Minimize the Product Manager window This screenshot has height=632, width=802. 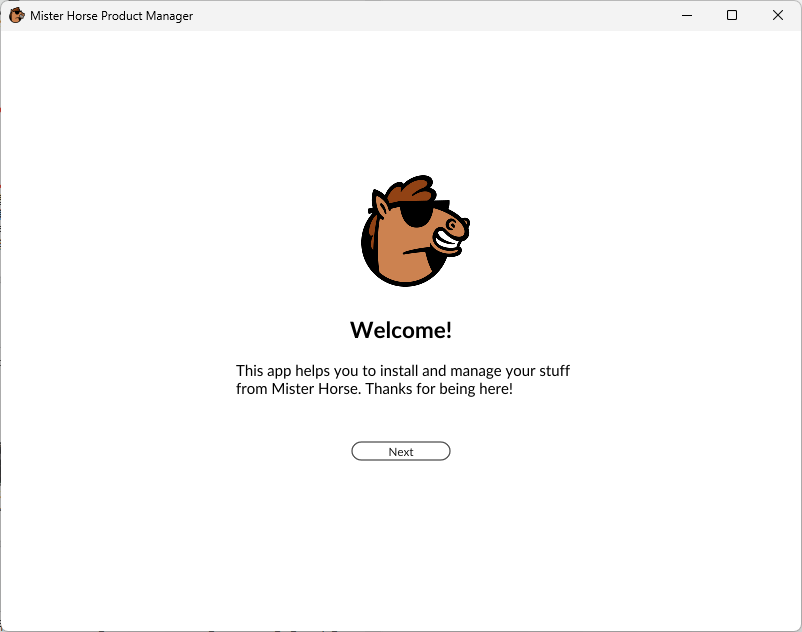[x=687, y=15]
